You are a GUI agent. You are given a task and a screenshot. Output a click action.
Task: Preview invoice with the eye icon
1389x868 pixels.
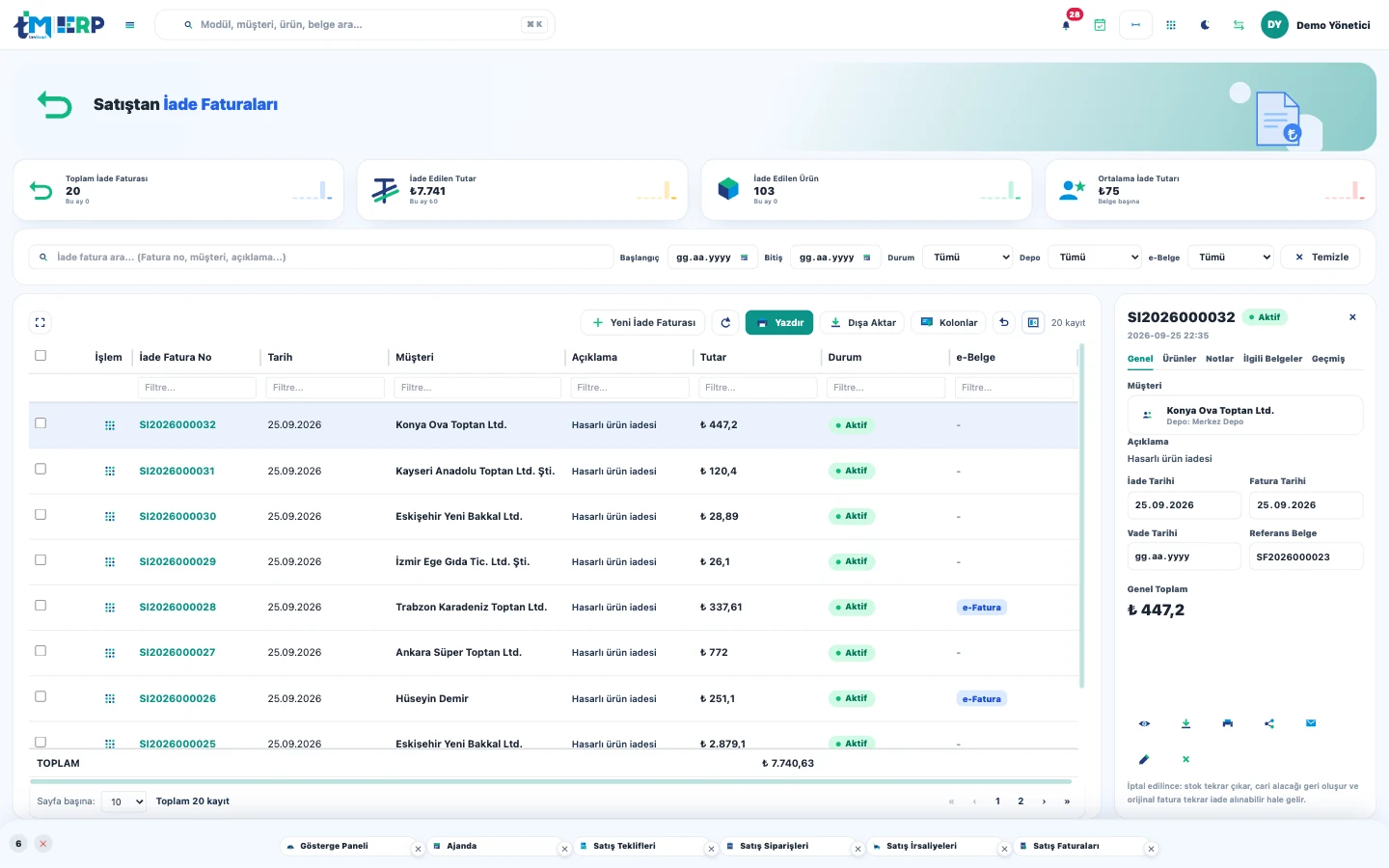pyautogui.click(x=1144, y=723)
